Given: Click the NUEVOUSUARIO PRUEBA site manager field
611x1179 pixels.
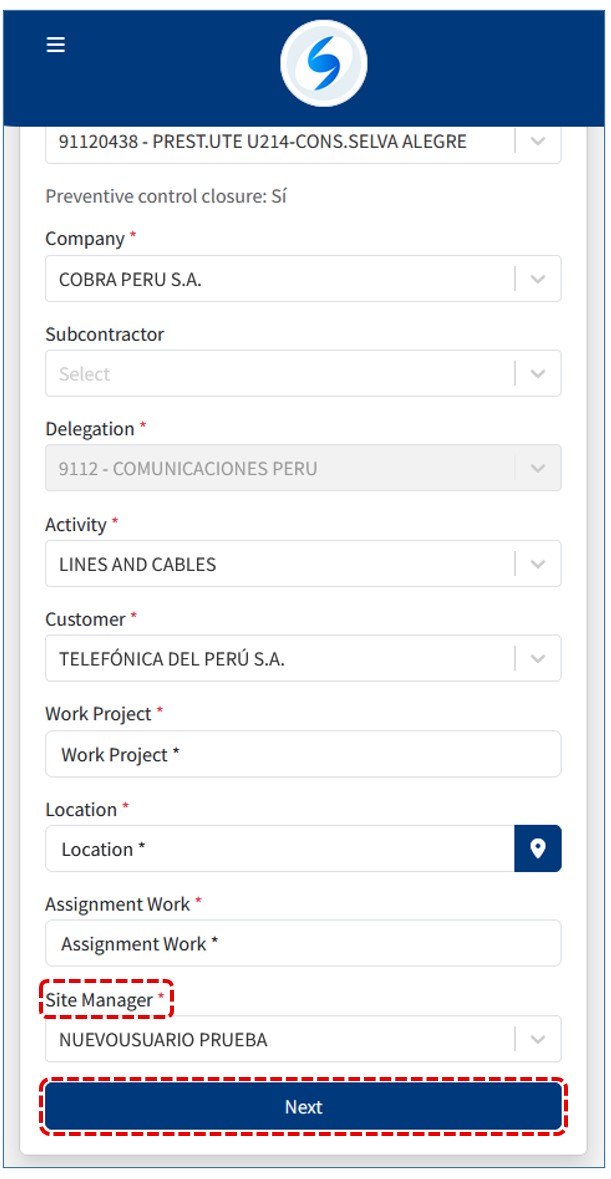Looking at the screenshot, I should pos(280,1040).
